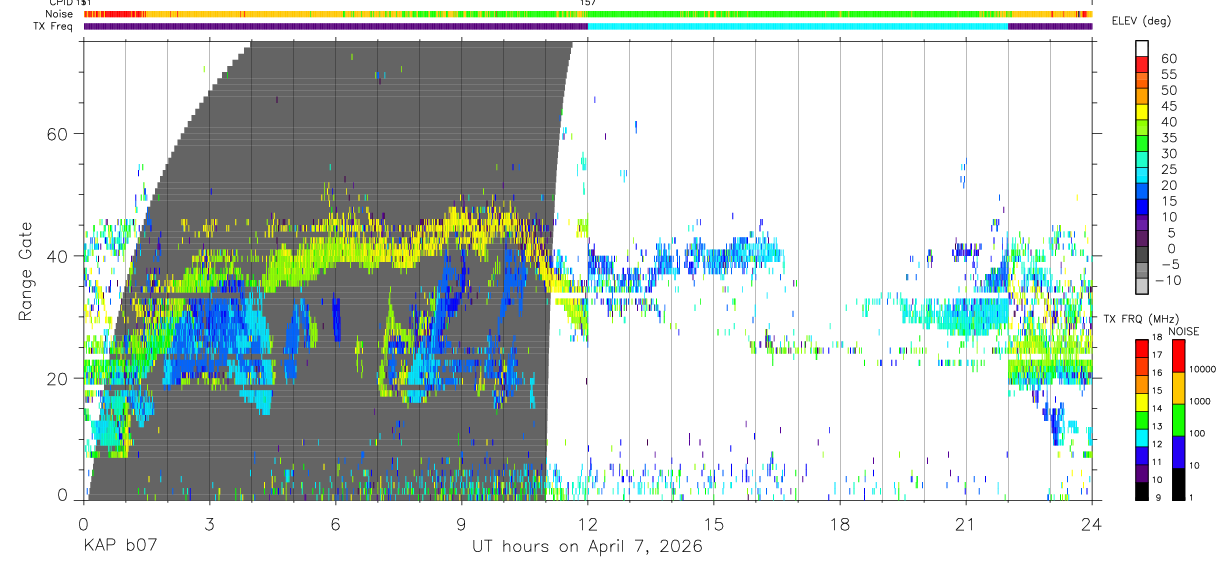Select the x-axis tick label "18"

[x=840, y=523]
